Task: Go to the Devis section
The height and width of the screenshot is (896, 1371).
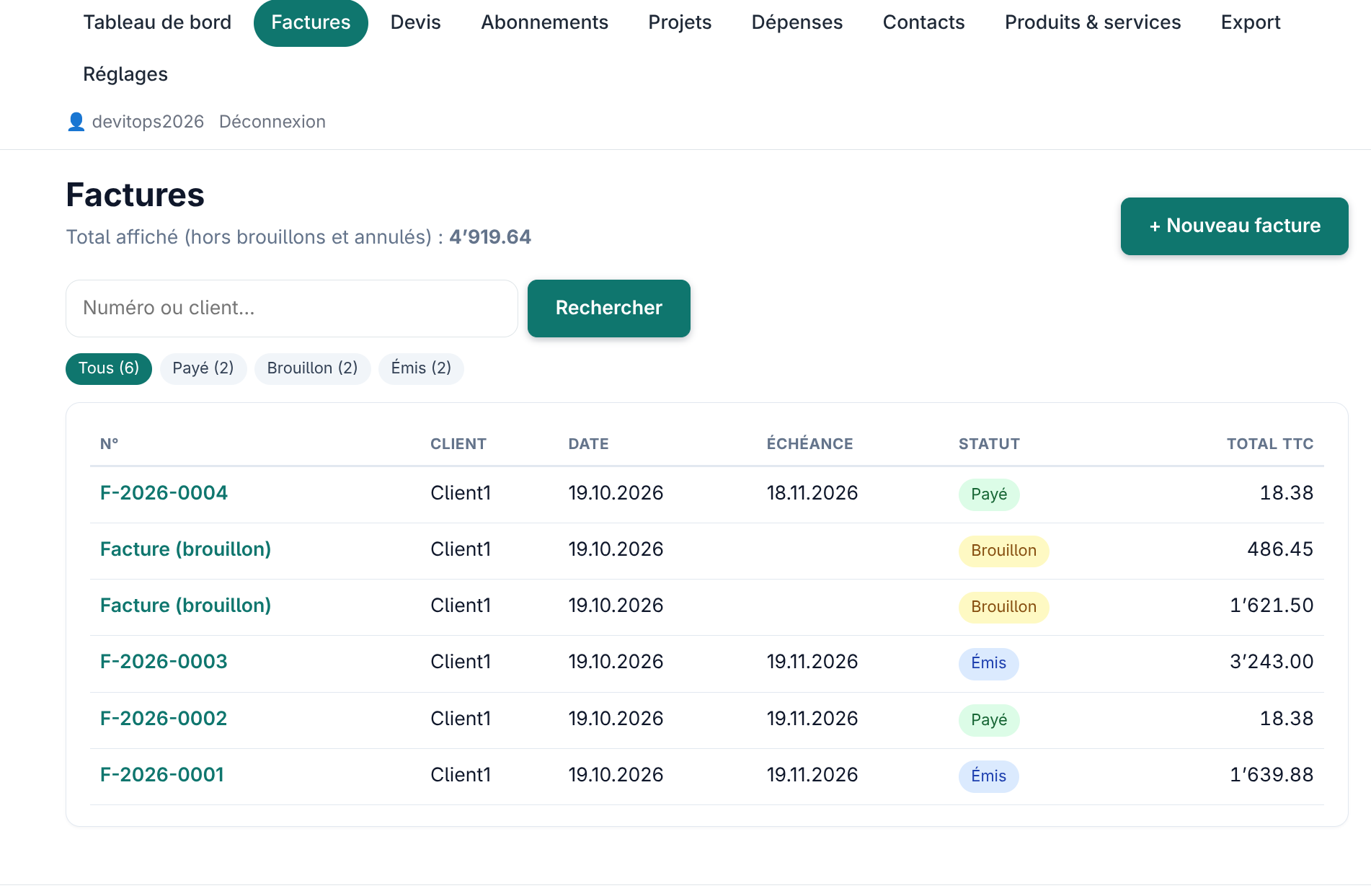Action: point(415,22)
